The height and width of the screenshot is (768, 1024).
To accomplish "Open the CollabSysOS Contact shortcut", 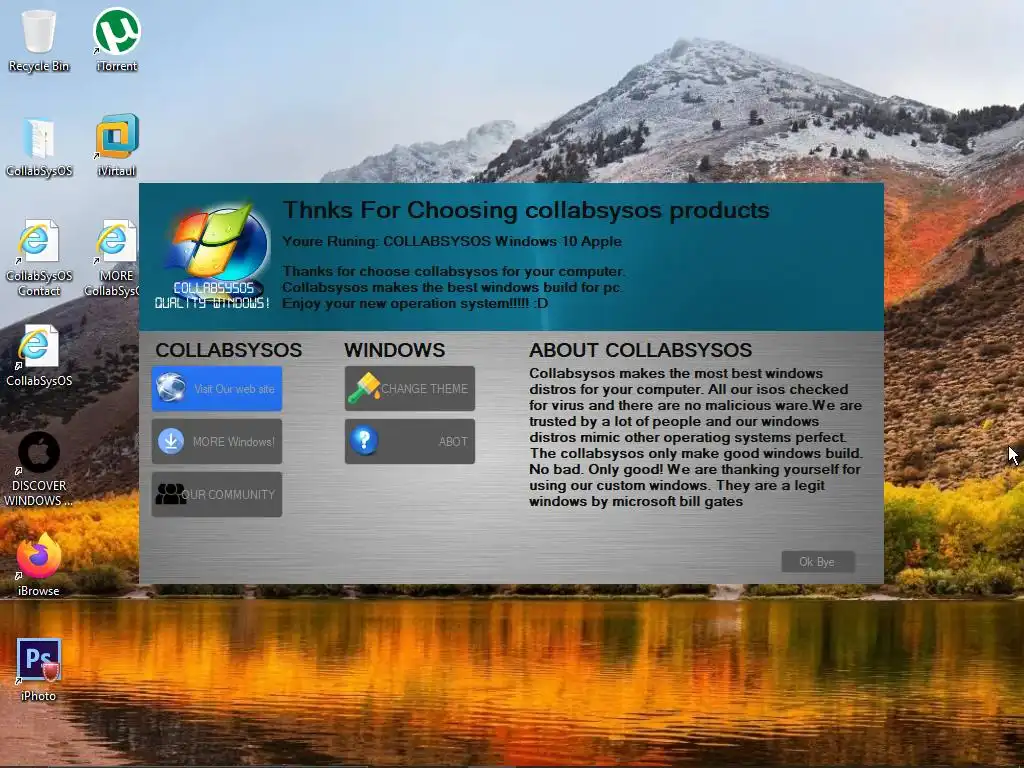I will (39, 259).
